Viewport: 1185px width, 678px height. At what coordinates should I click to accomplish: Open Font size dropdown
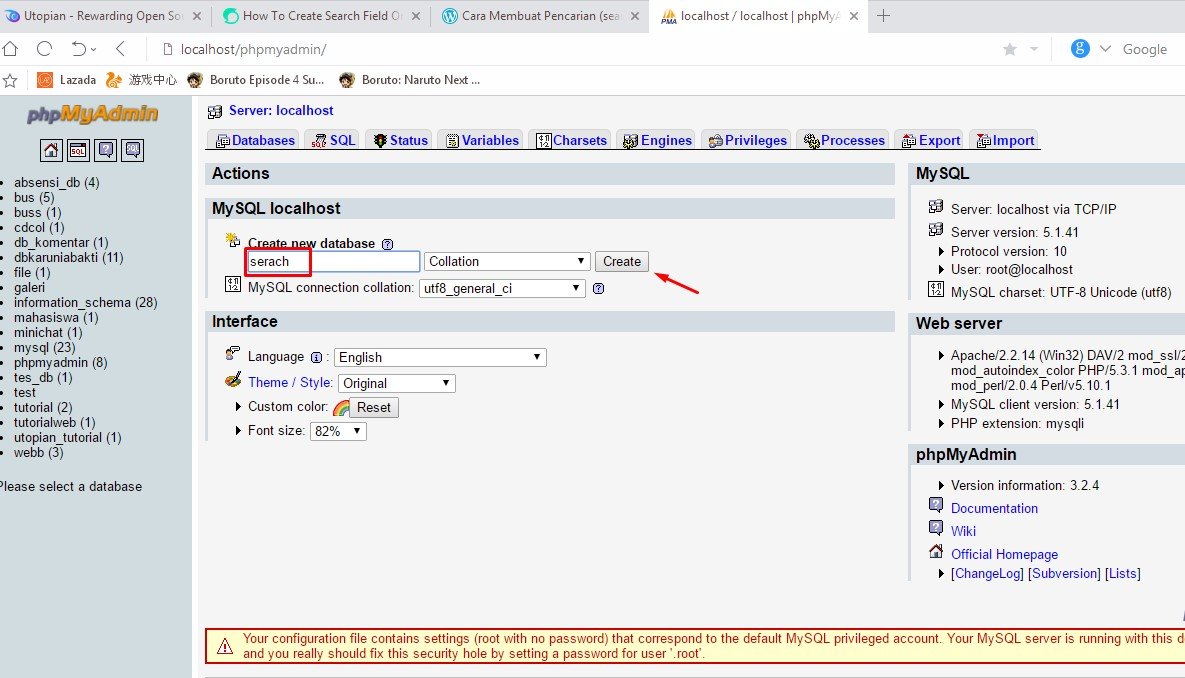(338, 431)
